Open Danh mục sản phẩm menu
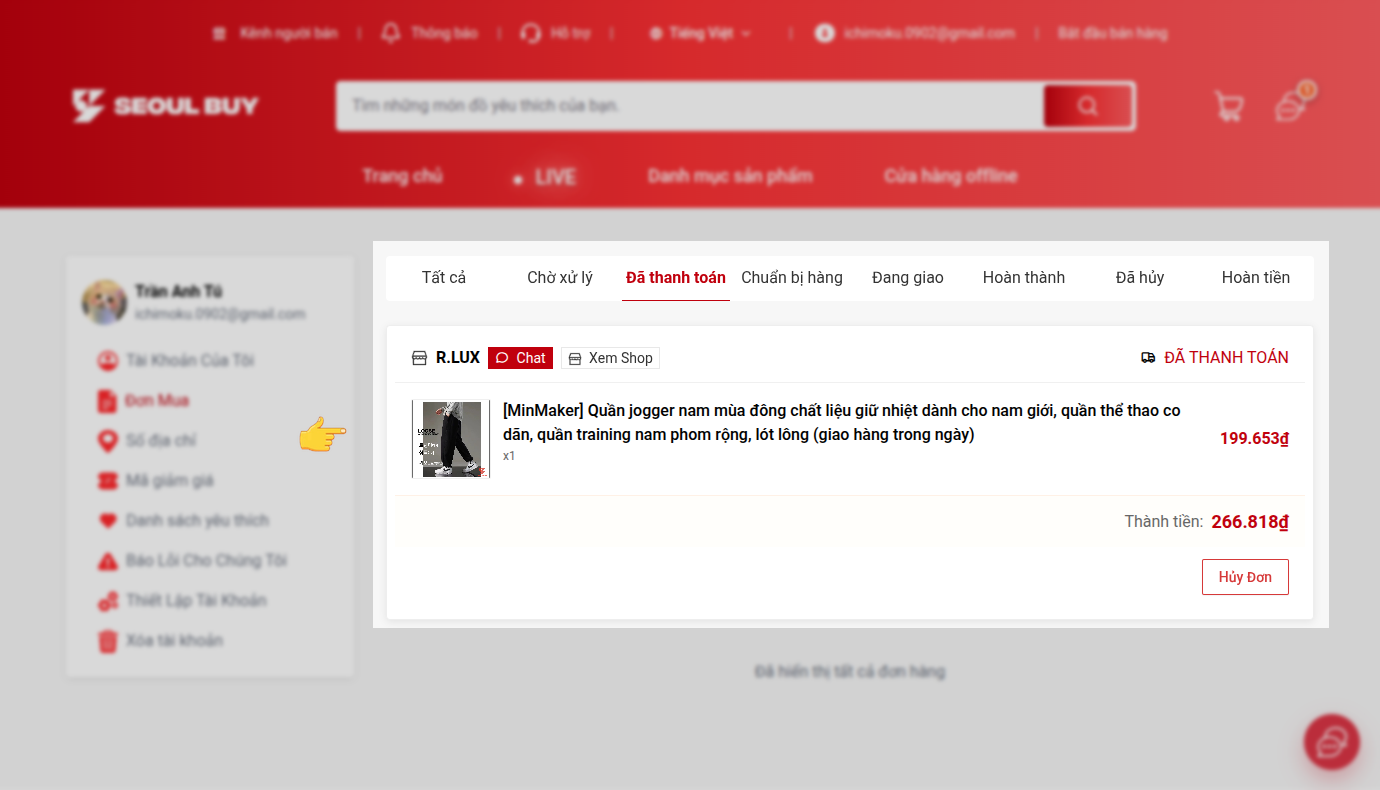This screenshot has width=1380, height=790. (729, 176)
